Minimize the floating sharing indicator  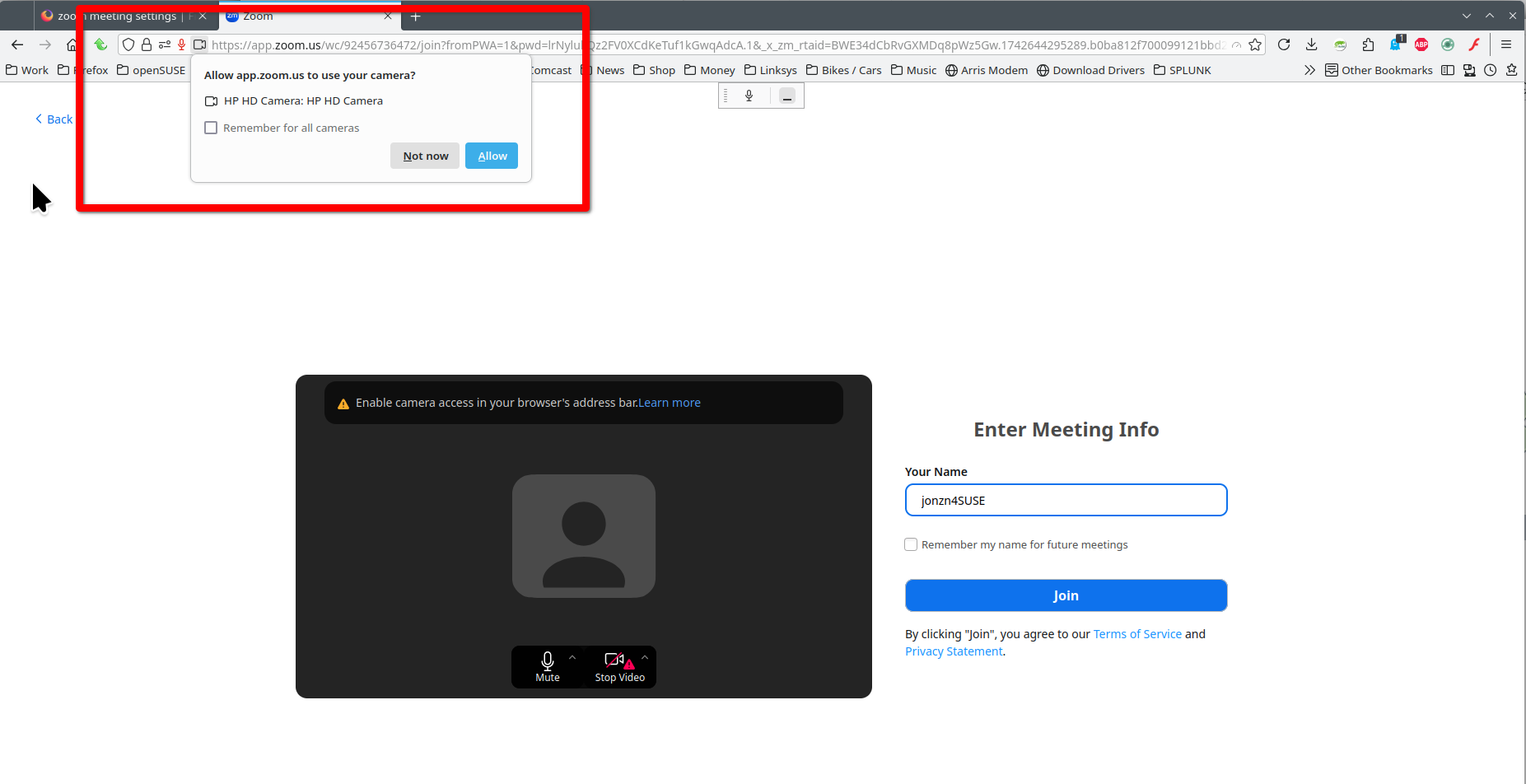click(787, 96)
